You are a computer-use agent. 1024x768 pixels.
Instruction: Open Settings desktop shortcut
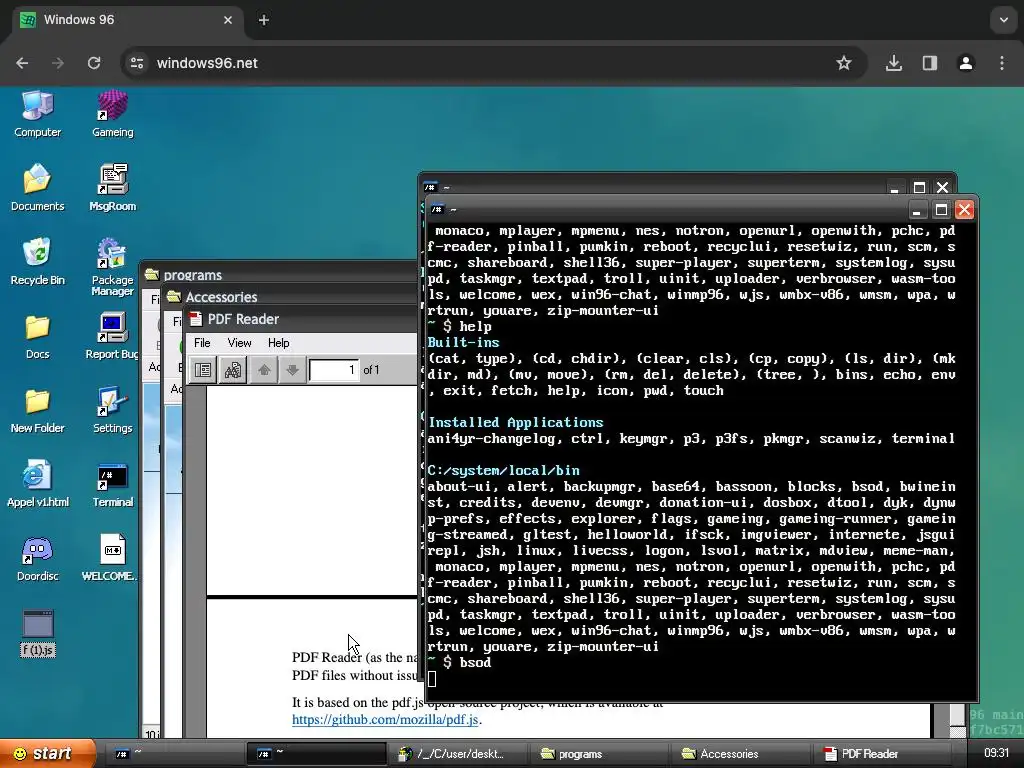point(112,410)
